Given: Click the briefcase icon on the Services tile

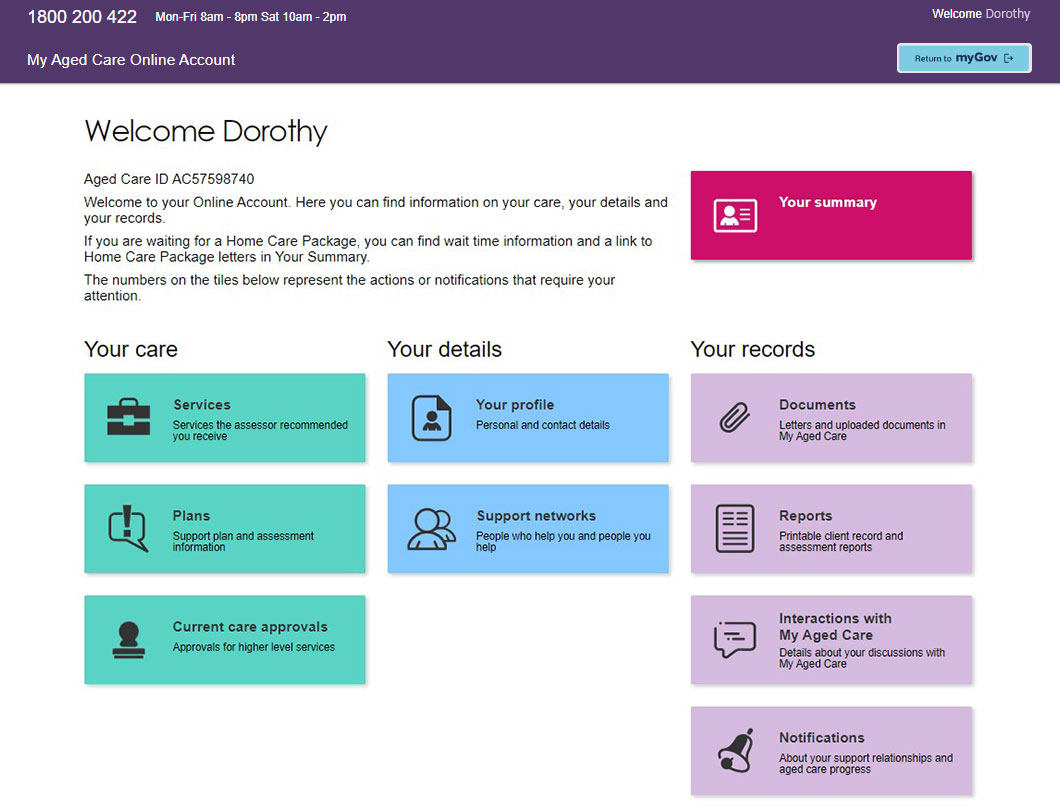Looking at the screenshot, I should pos(128,416).
